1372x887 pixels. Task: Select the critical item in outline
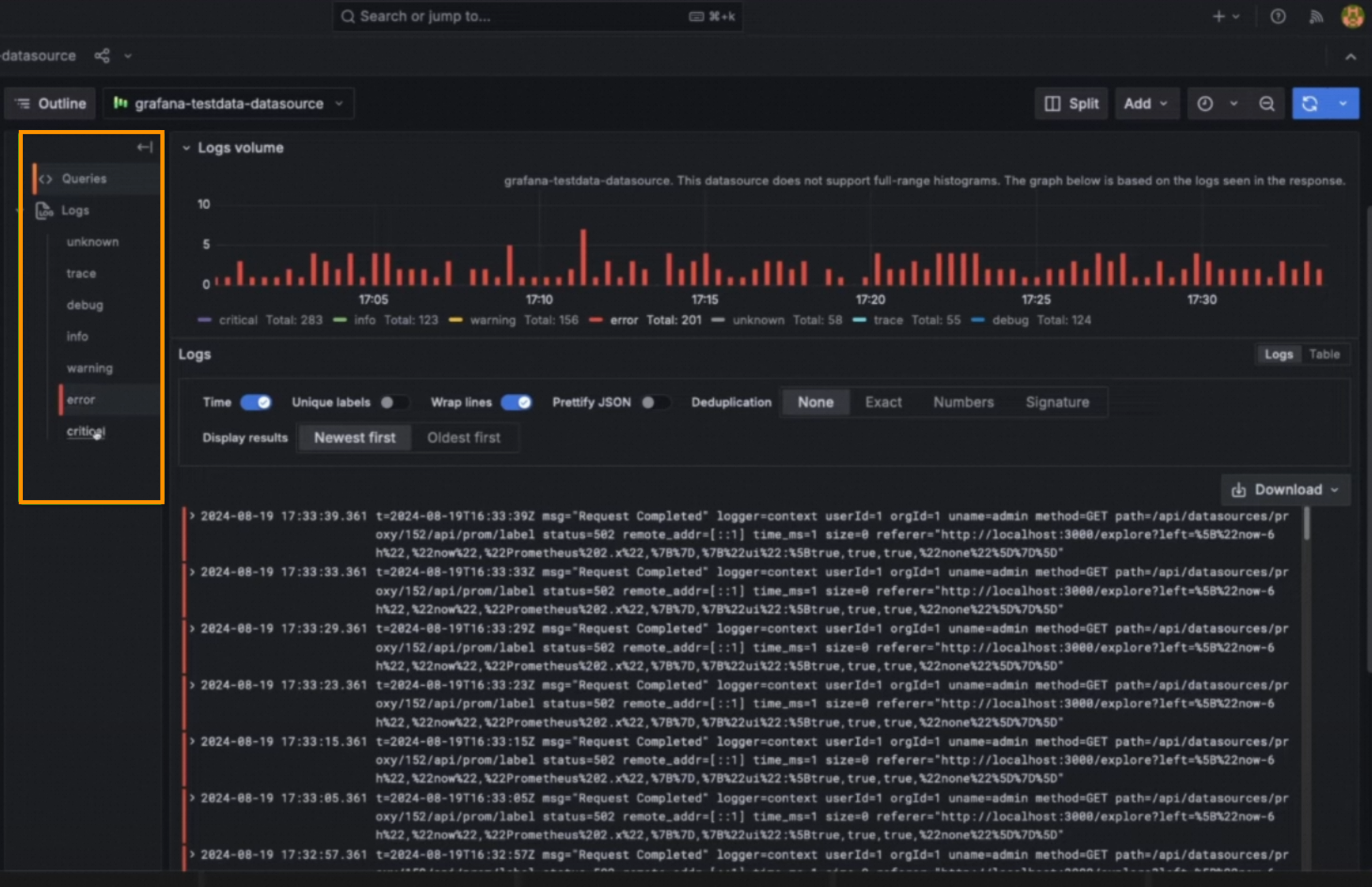click(x=86, y=431)
